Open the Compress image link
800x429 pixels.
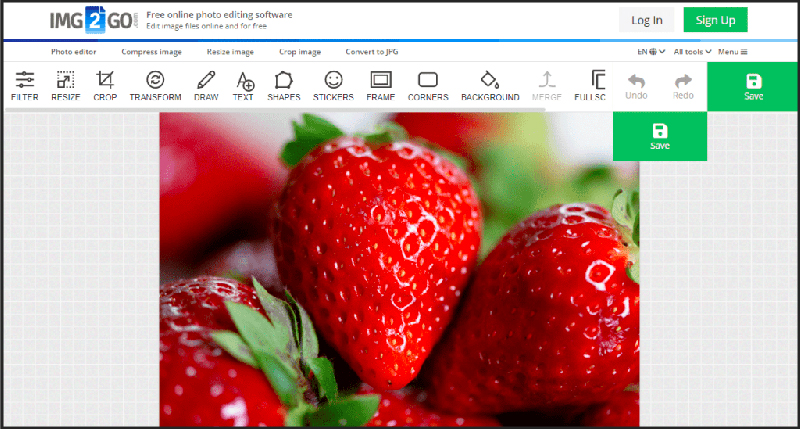point(152,52)
